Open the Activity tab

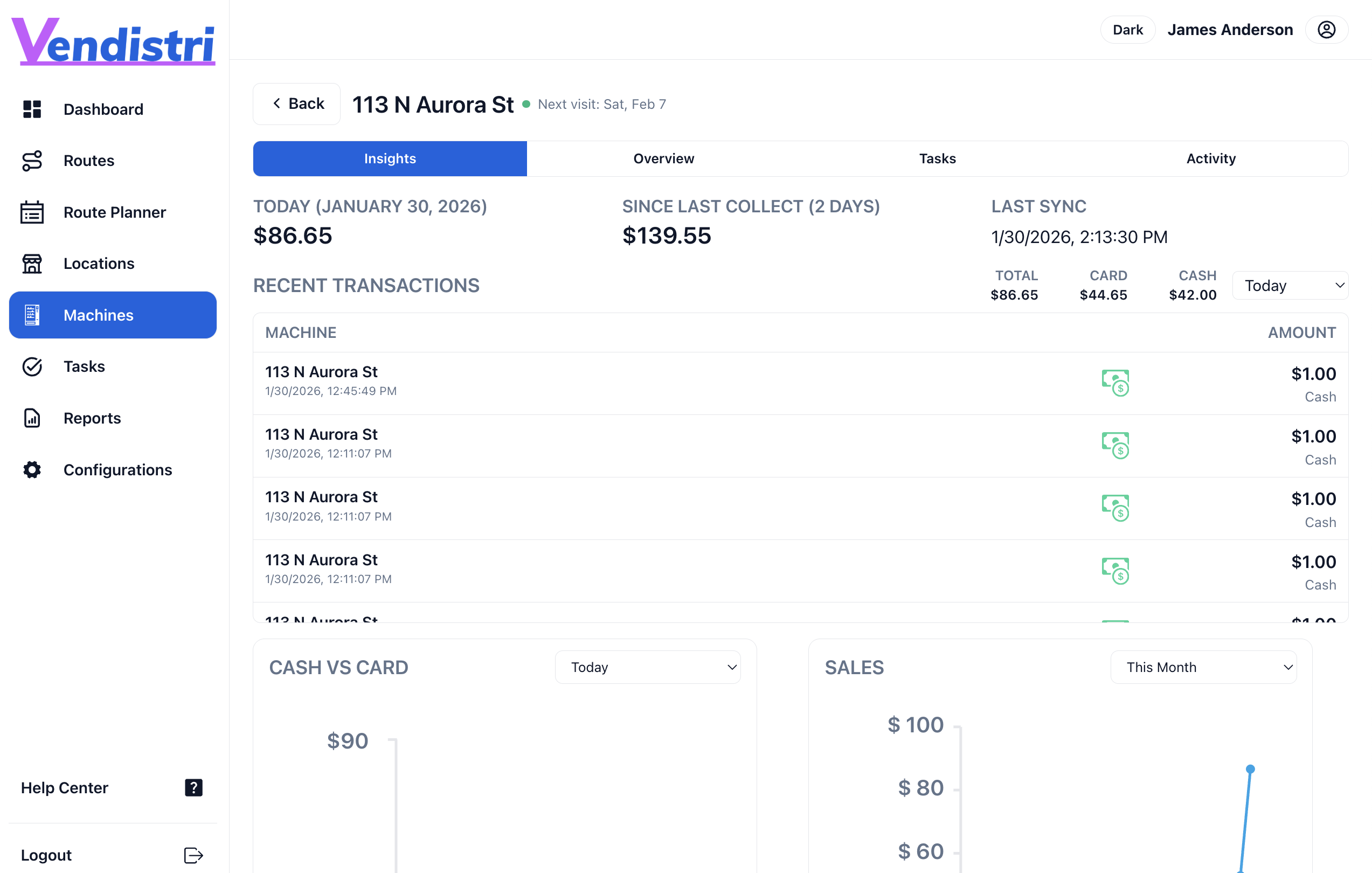pos(1210,158)
